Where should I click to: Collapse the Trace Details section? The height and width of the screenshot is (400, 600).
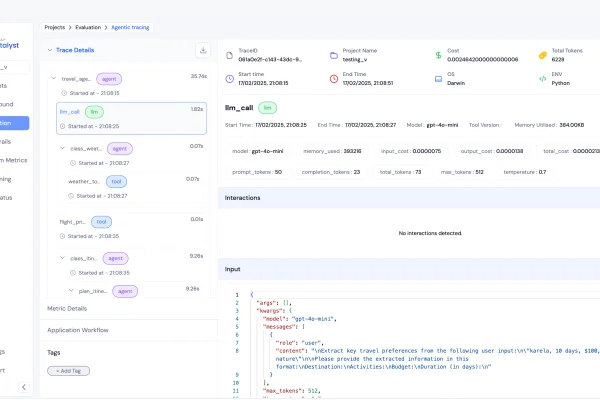(50, 50)
